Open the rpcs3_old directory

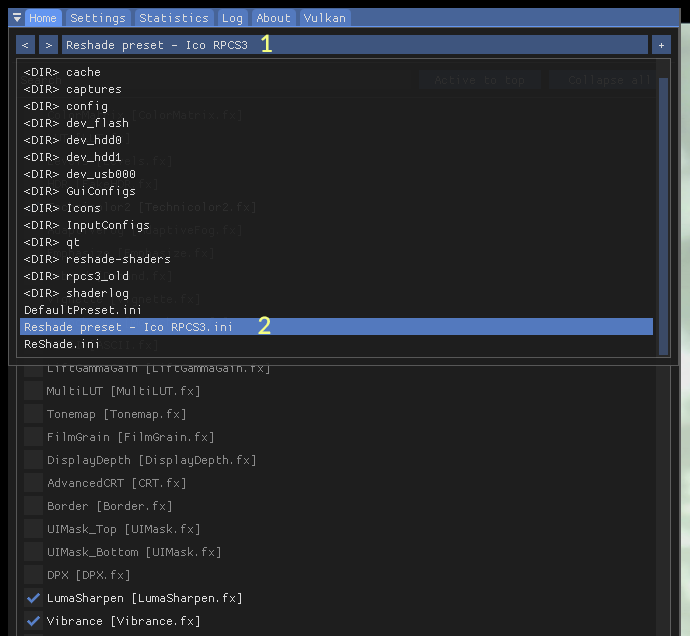337,276
